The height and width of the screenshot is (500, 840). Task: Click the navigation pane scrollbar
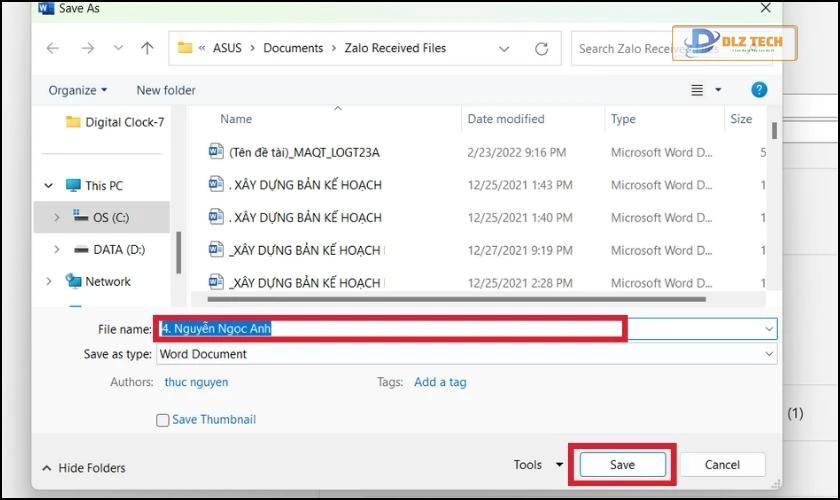pyautogui.click(x=178, y=252)
